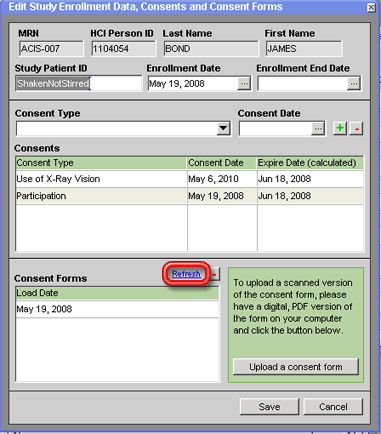Expand the Consent Type dropdown

(223, 128)
